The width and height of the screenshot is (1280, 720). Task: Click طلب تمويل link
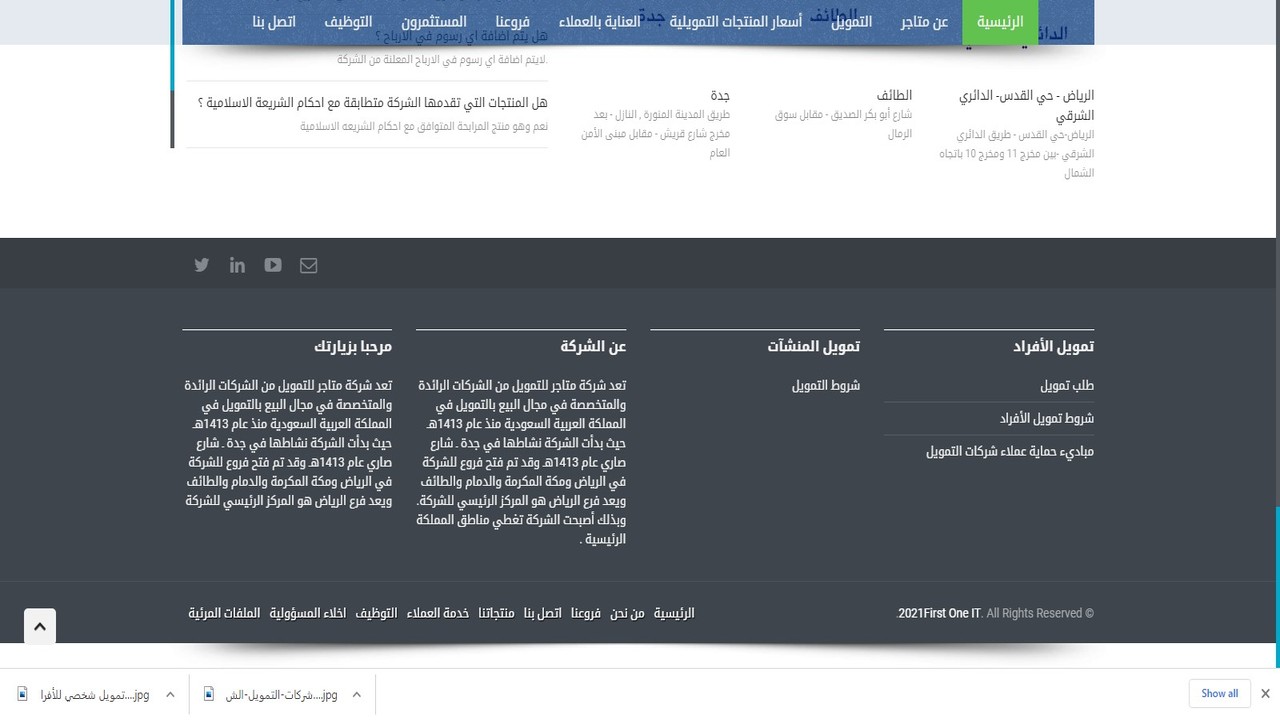[1067, 385]
